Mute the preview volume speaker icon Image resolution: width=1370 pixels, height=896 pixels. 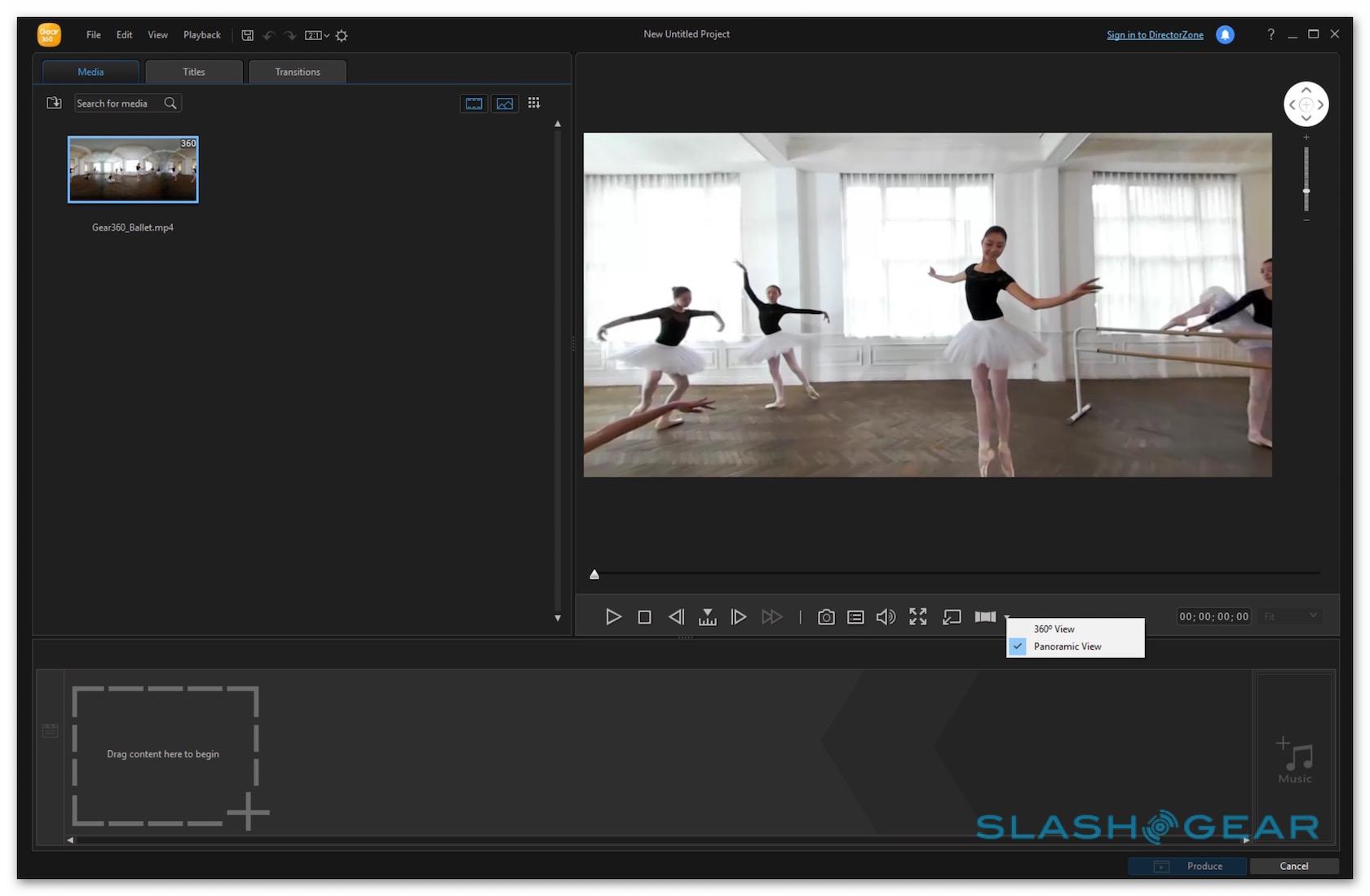(x=886, y=617)
